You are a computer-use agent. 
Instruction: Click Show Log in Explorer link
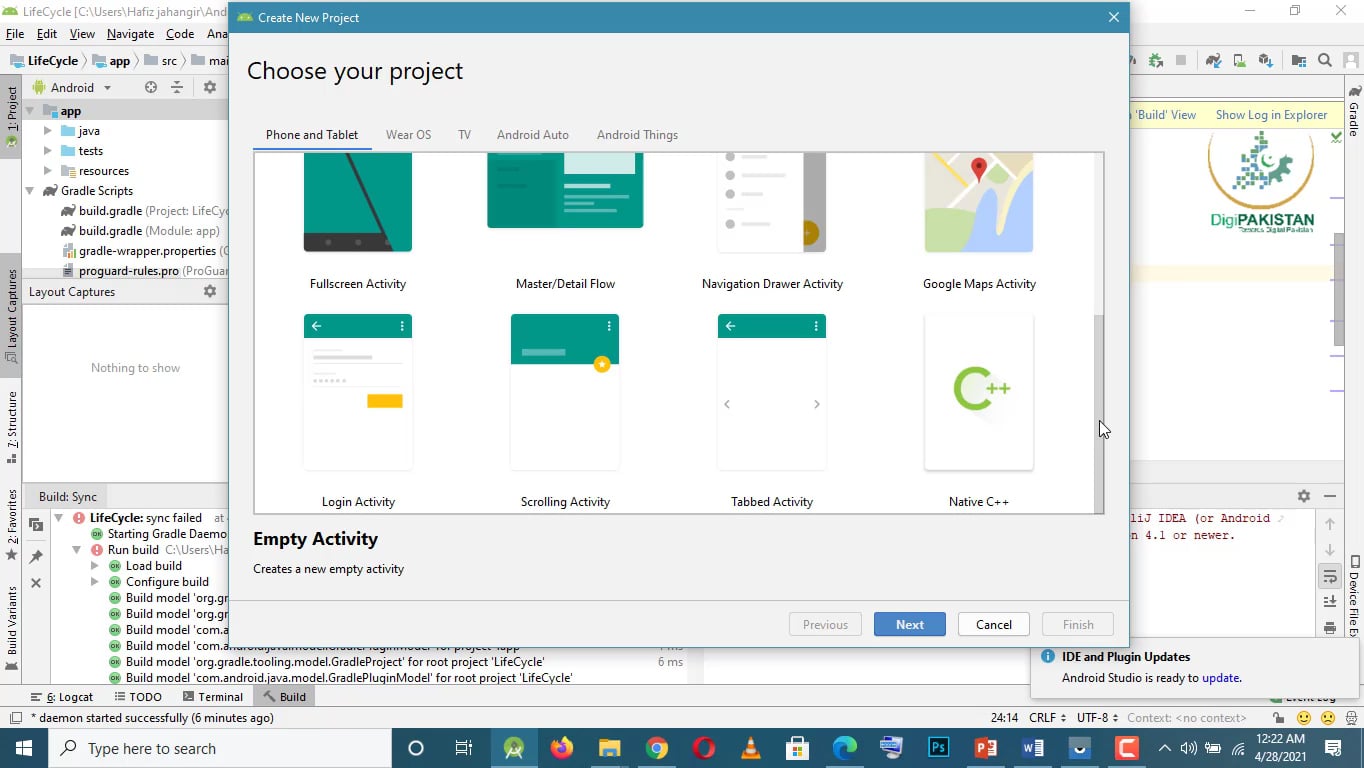pyautogui.click(x=1271, y=115)
